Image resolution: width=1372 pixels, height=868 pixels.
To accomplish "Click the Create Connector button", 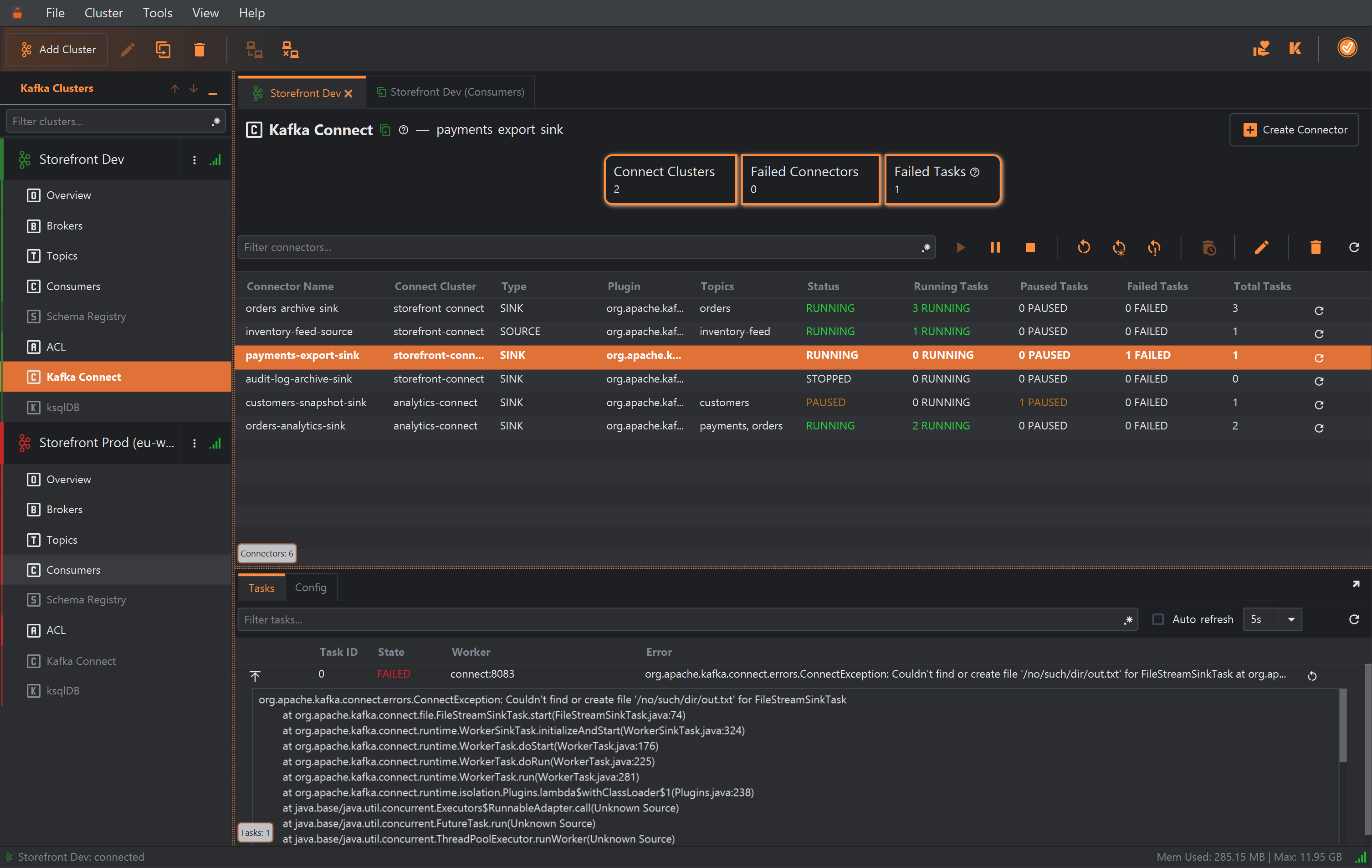I will 1294,130.
